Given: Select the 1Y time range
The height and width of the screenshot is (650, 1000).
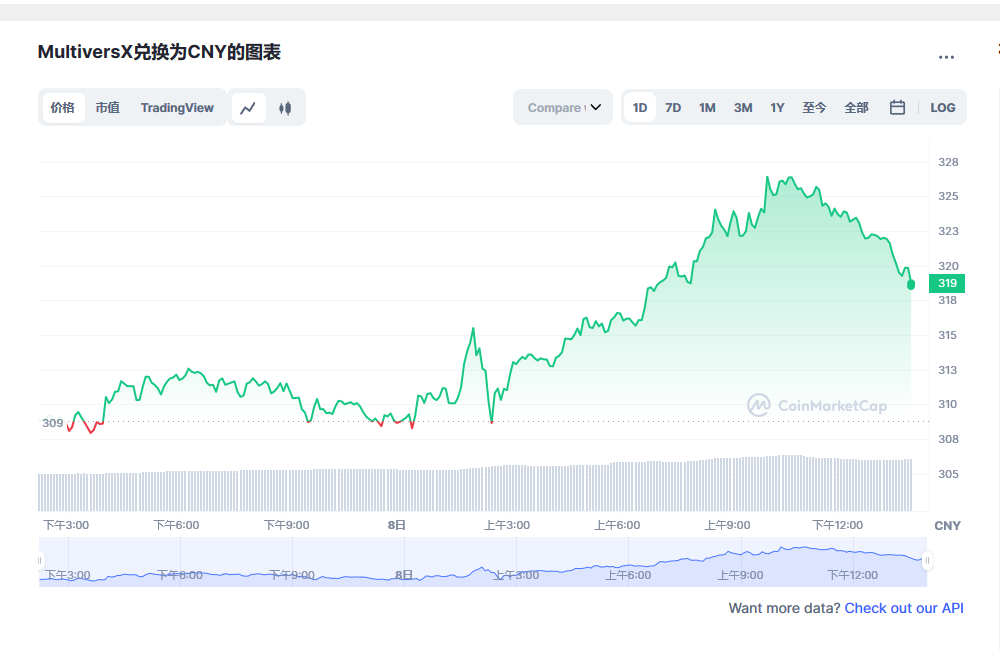Looking at the screenshot, I should pos(777,108).
